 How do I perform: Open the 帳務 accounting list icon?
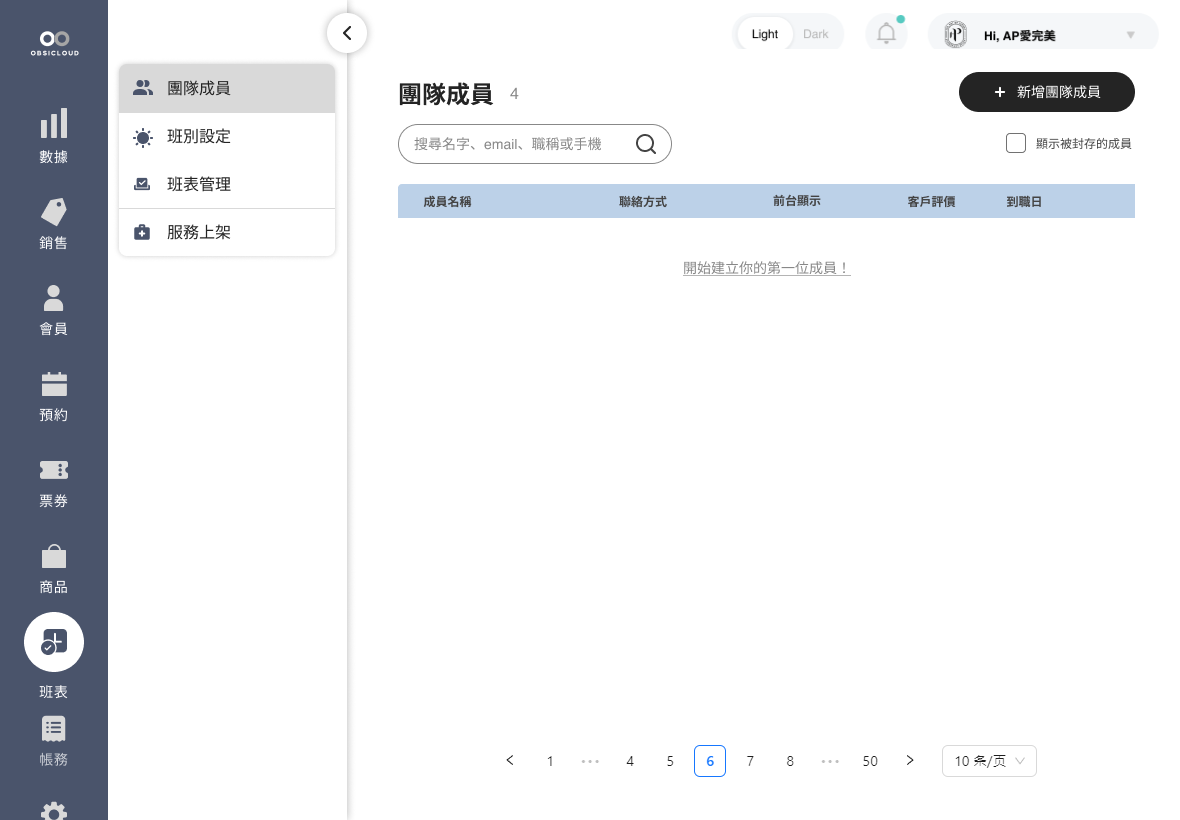(54, 728)
